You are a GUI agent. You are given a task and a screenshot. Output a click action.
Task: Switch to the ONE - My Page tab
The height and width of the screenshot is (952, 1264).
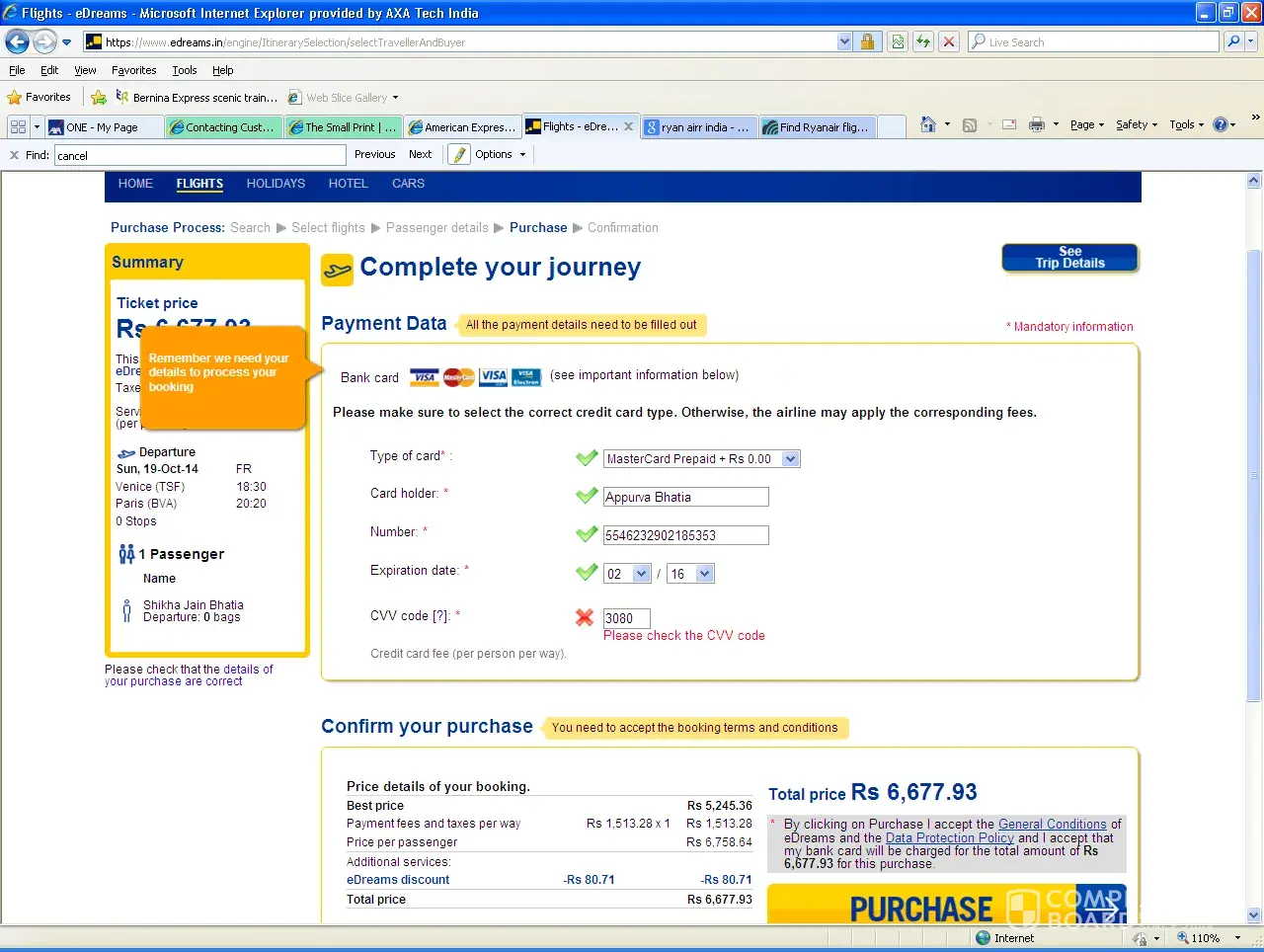point(103,127)
